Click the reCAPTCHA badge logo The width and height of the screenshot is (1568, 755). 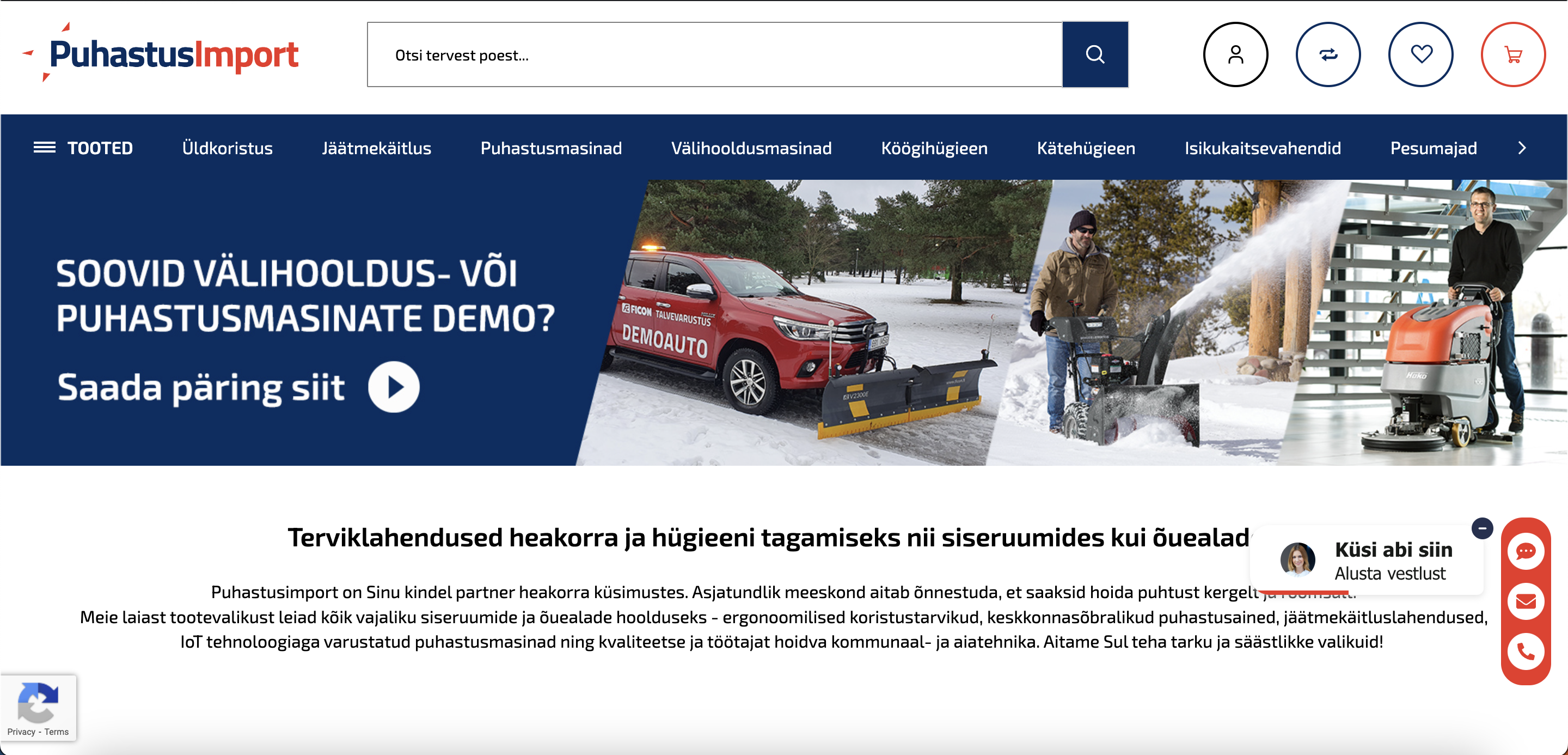(38, 702)
